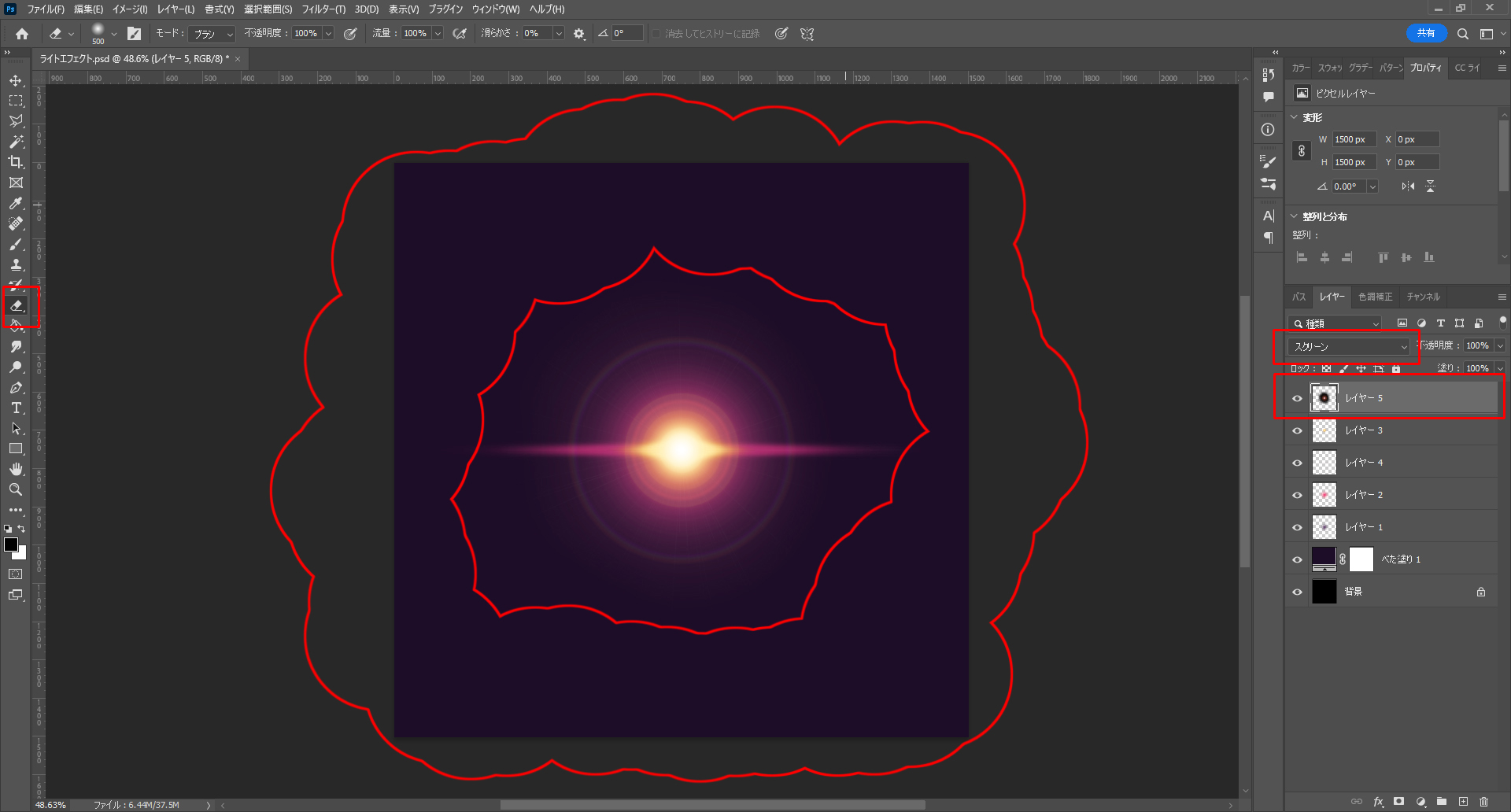Open the フィルター menu
The height and width of the screenshot is (812, 1511).
click(x=323, y=9)
